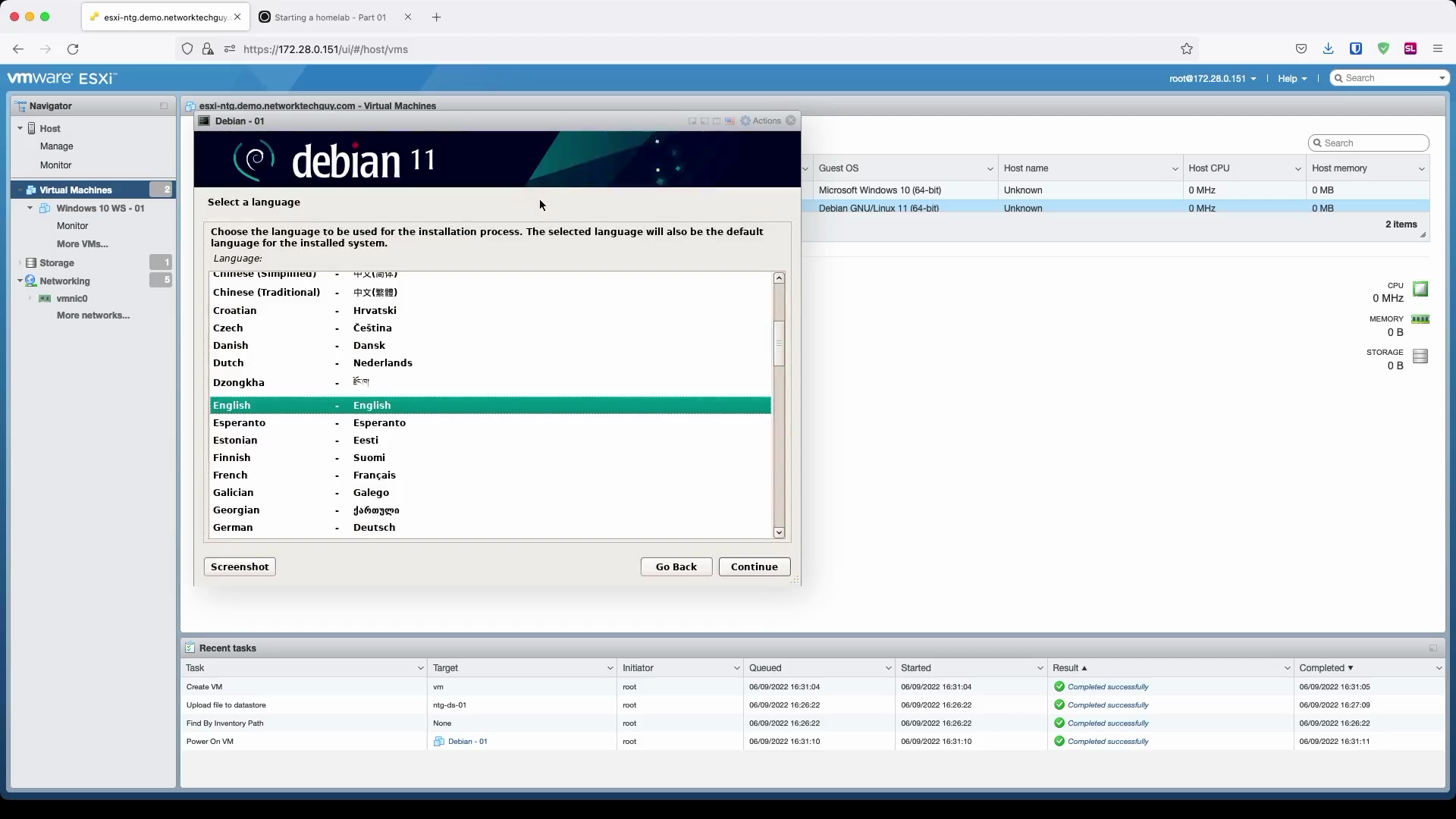Click the CPU chip usage icon
This screenshot has height=819, width=1456.
[1420, 289]
